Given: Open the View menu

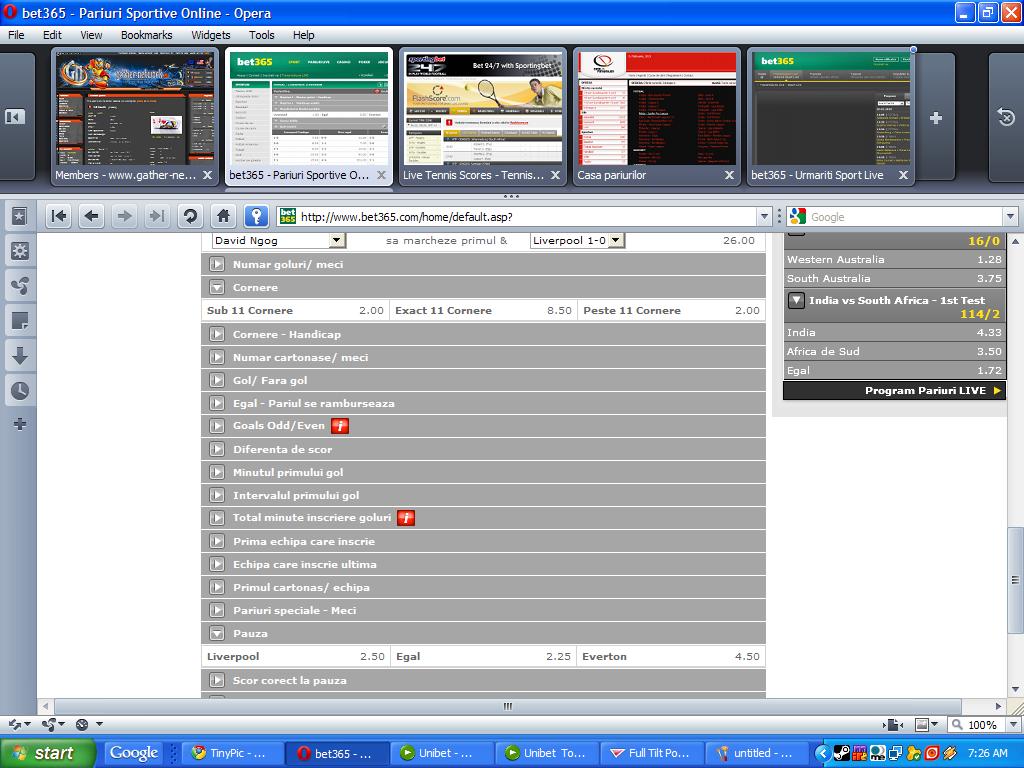Looking at the screenshot, I should (x=91, y=35).
